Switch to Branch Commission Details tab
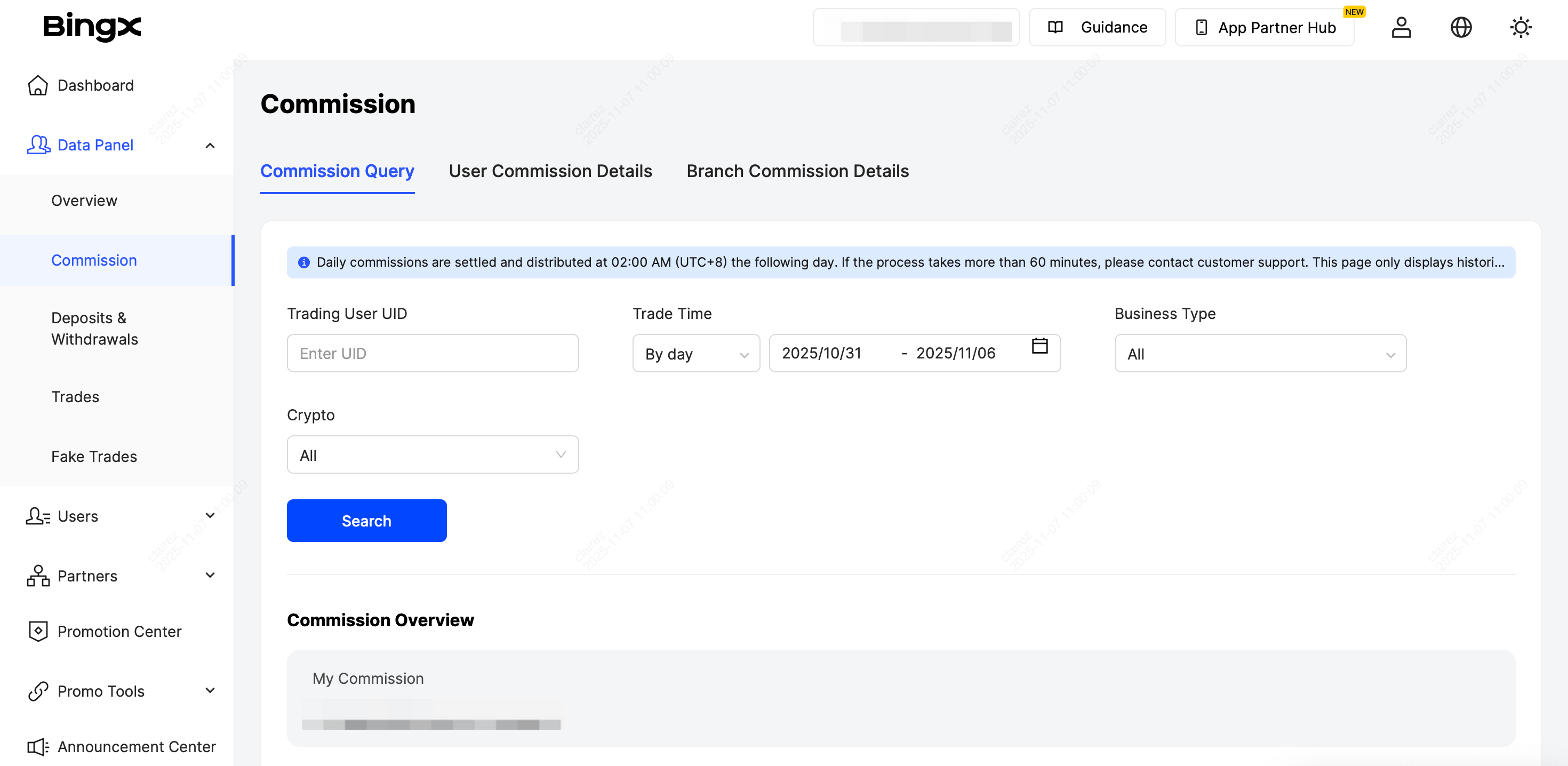 click(797, 171)
